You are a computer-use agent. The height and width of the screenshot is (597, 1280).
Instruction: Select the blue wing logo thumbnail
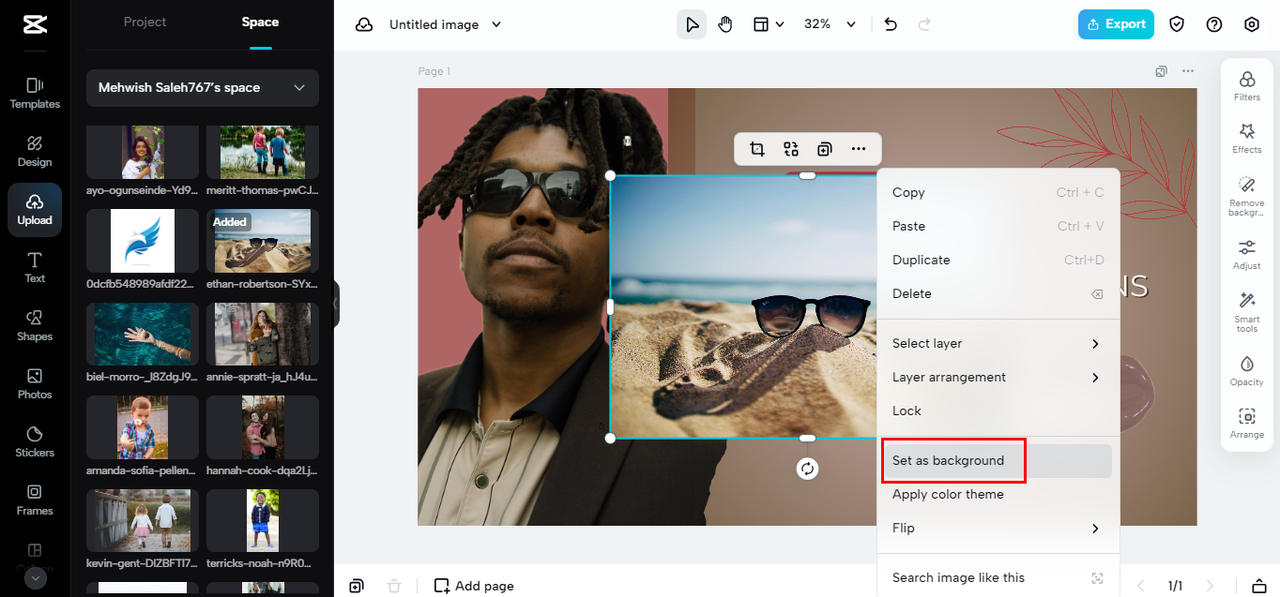142,241
